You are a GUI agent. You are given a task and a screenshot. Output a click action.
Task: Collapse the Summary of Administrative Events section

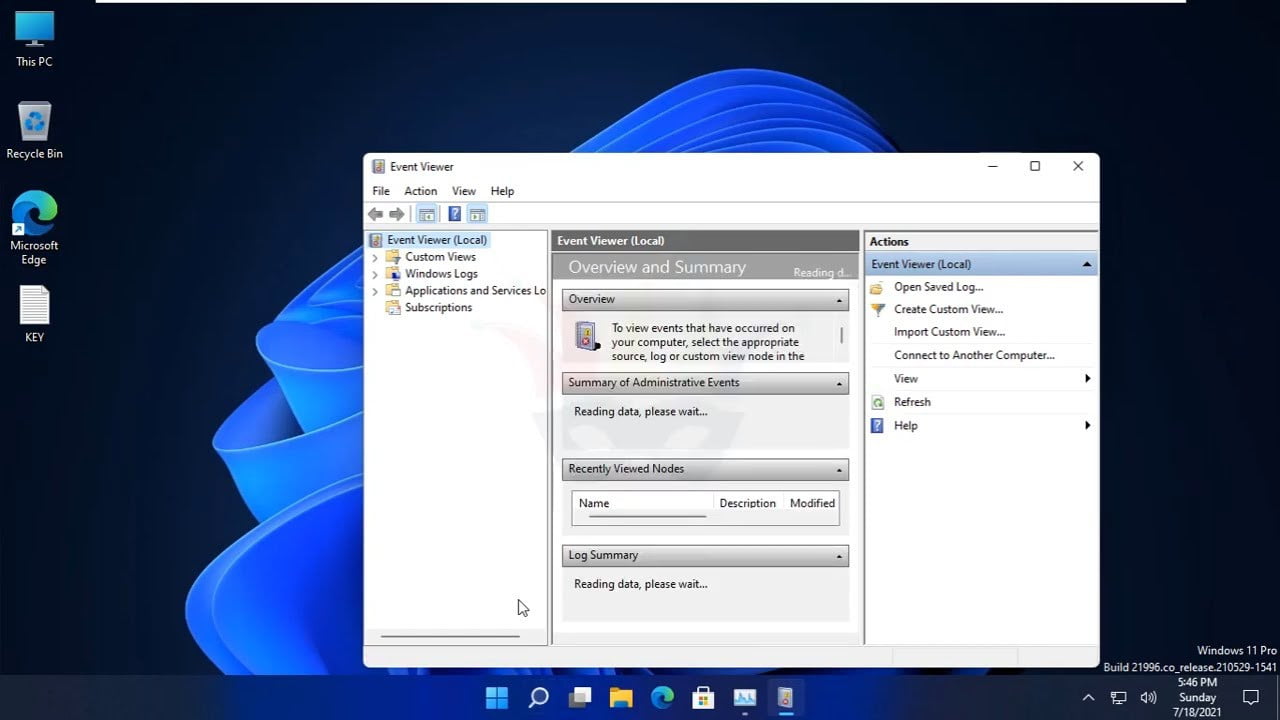click(x=838, y=383)
